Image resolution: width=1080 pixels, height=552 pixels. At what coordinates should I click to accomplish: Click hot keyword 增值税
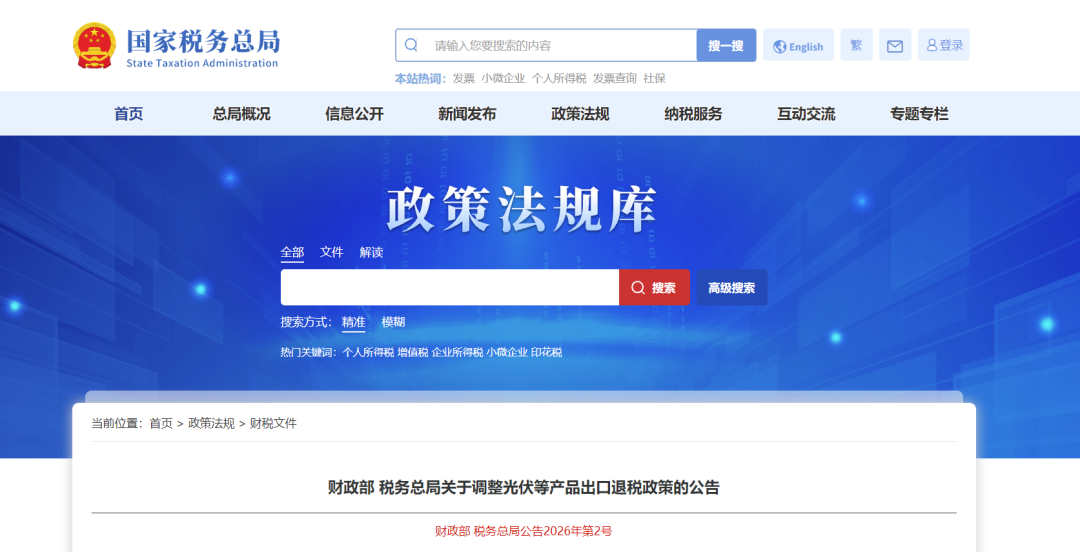click(413, 352)
